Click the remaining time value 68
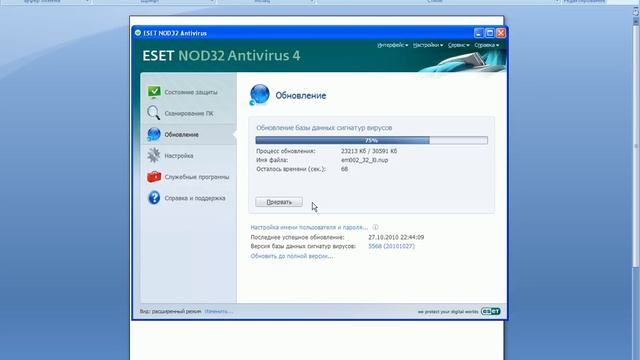Screen dimensions: 640x360 344,169
